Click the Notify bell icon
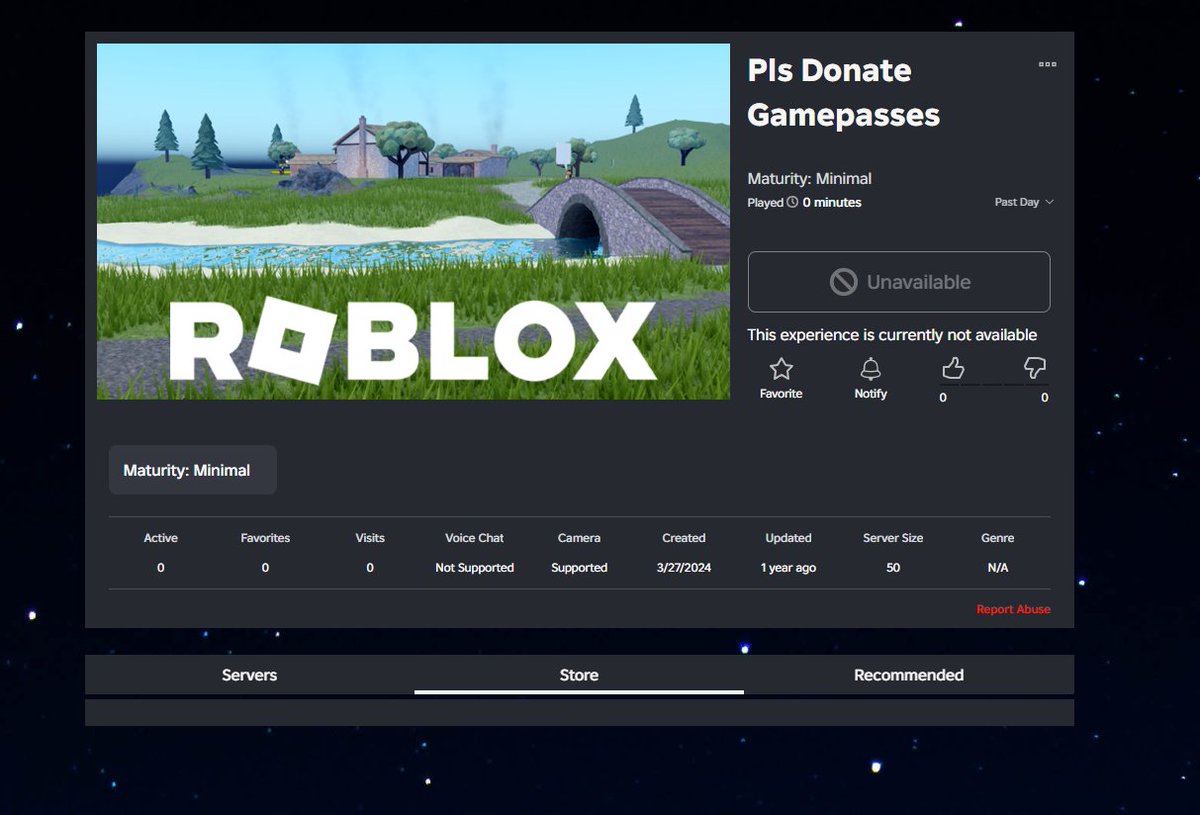This screenshot has height=815, width=1200. point(870,369)
